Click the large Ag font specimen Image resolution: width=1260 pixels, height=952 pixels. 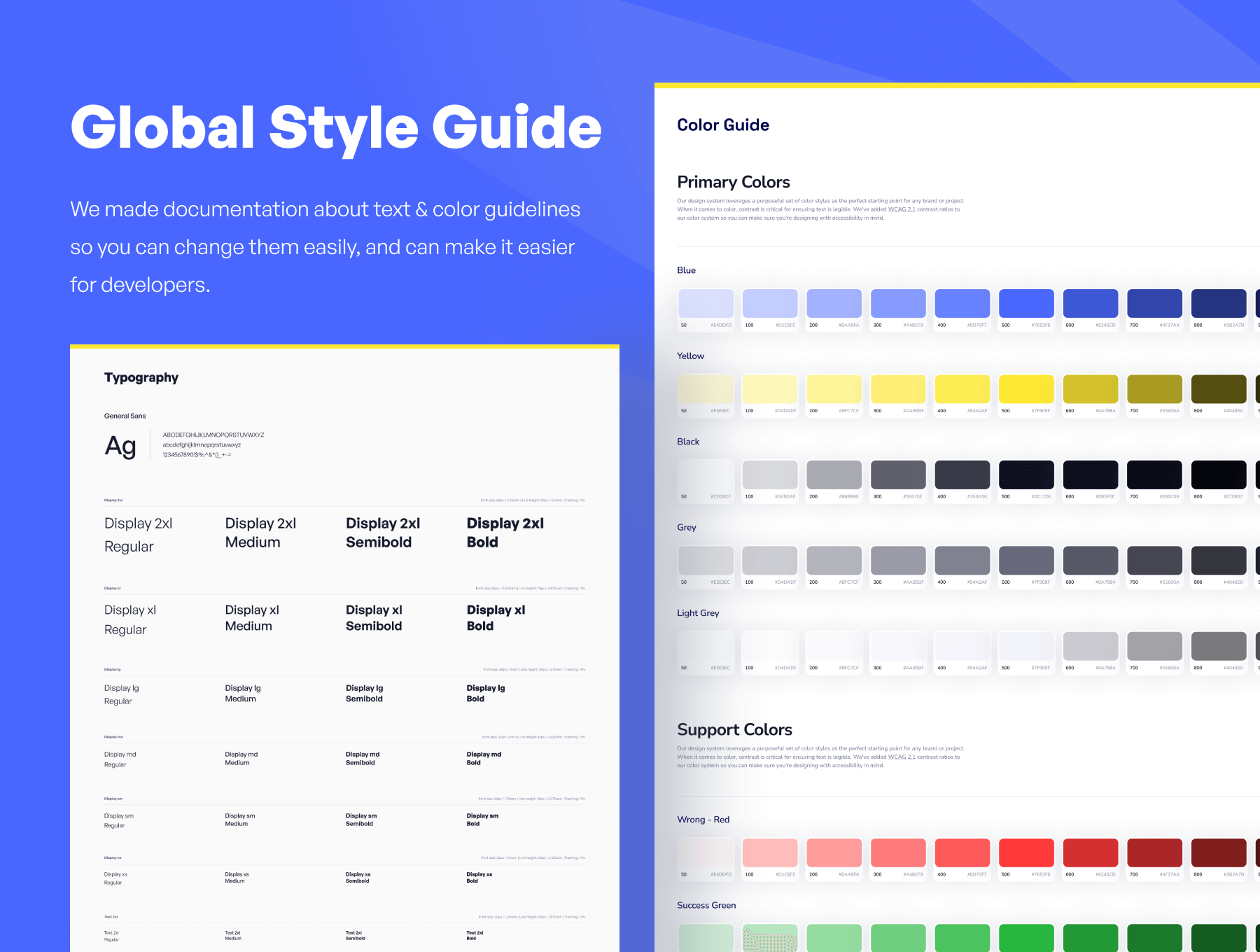point(120,446)
